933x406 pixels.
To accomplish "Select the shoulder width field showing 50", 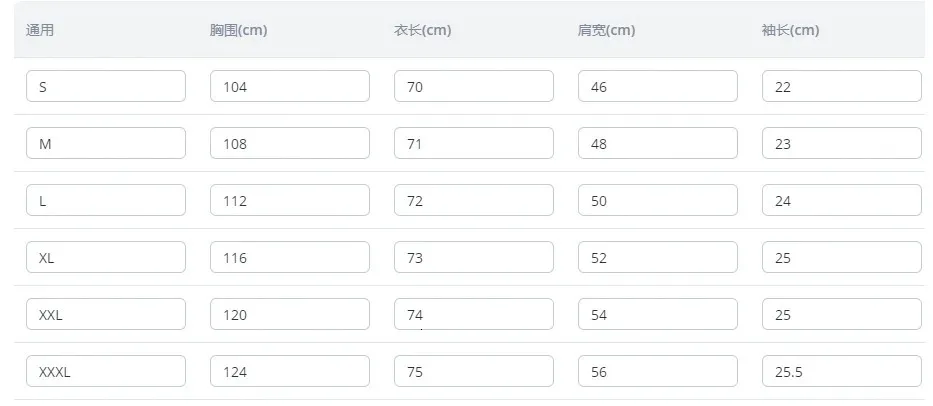I will [x=658, y=201].
